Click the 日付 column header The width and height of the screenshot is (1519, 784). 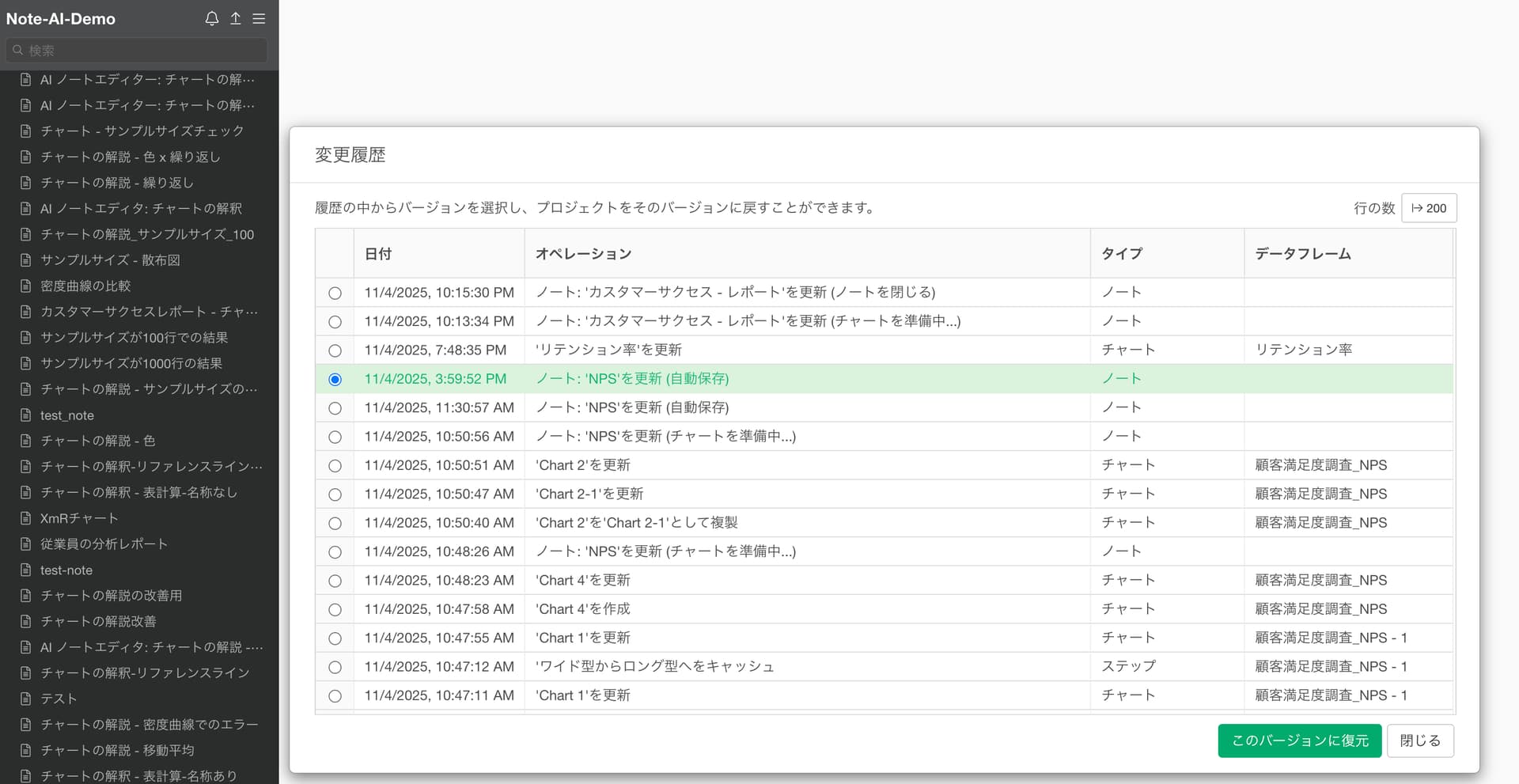378,254
